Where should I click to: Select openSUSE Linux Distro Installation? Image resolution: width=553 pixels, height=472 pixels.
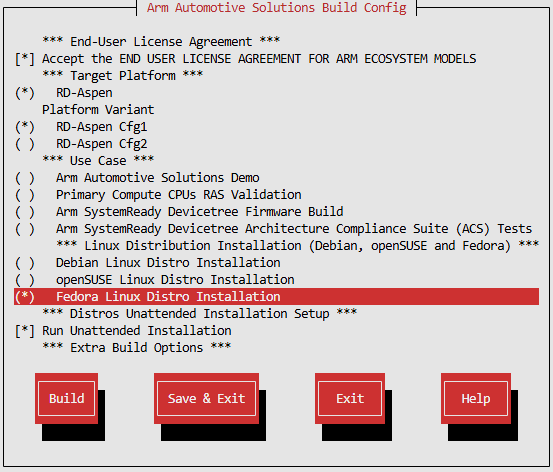coord(25,280)
